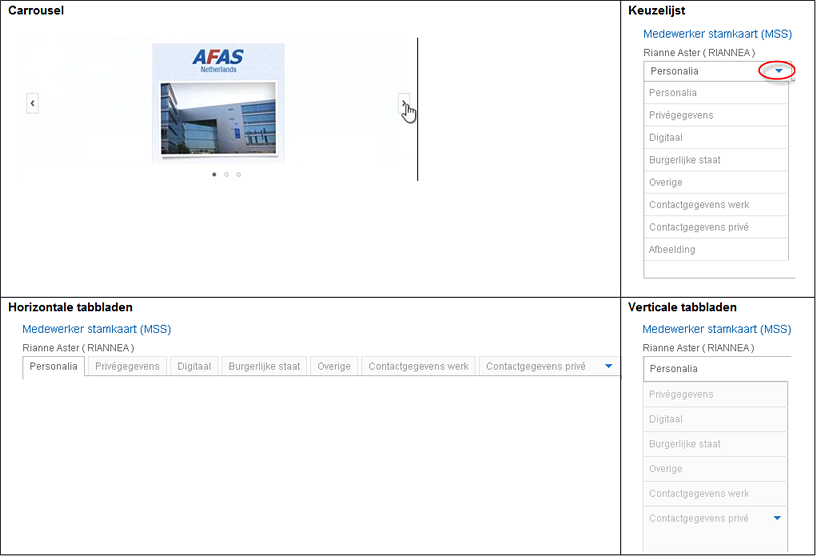
Task: Open Medewerker stamkaart link under Keuzelijst
Action: [x=717, y=34]
